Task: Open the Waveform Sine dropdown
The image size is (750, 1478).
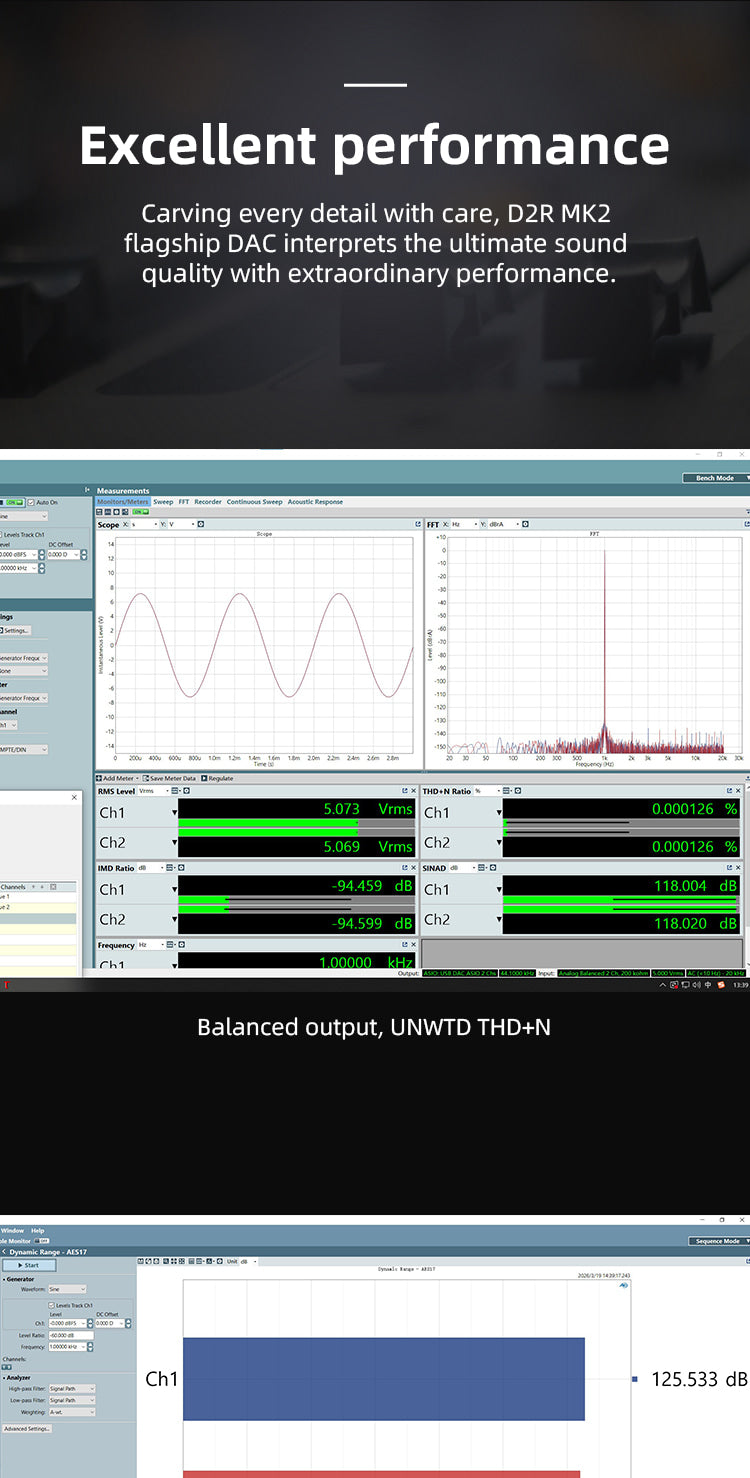Action: click(67, 1289)
